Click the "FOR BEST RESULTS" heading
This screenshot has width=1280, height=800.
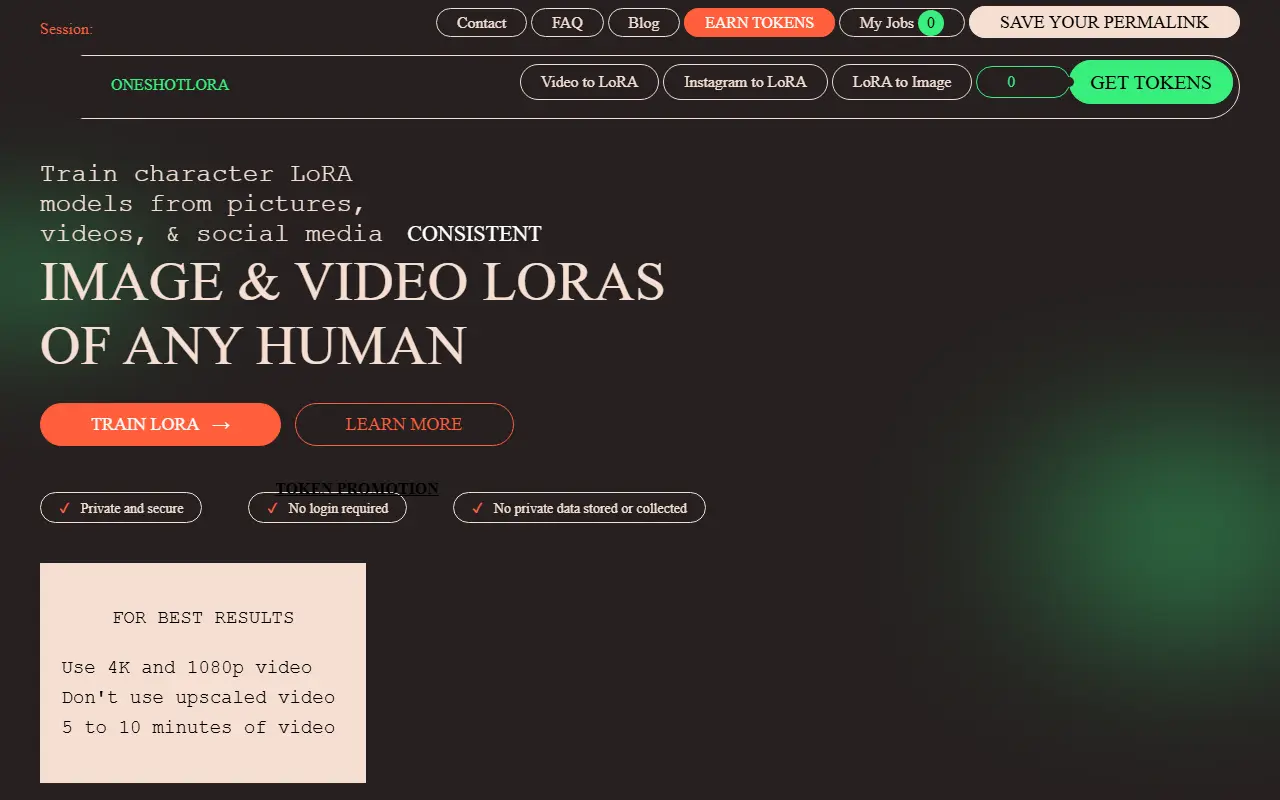[x=203, y=617]
